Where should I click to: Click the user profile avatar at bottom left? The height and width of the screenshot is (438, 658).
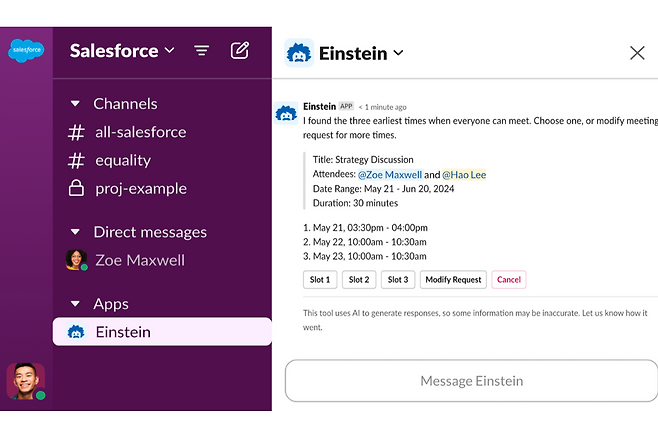pyautogui.click(x=25, y=381)
